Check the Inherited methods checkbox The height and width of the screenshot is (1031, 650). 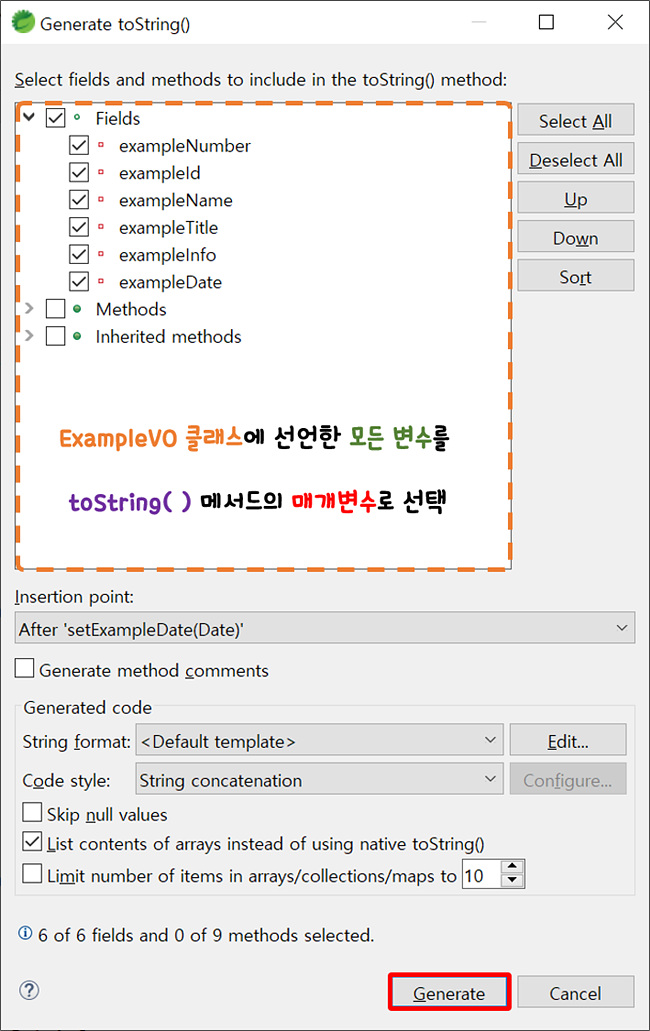tap(56, 336)
